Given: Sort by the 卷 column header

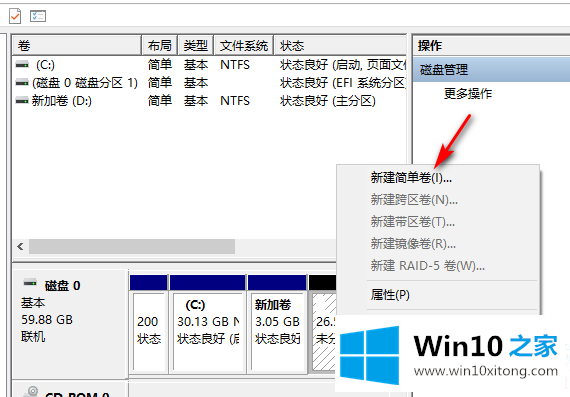Looking at the screenshot, I should coord(77,45).
